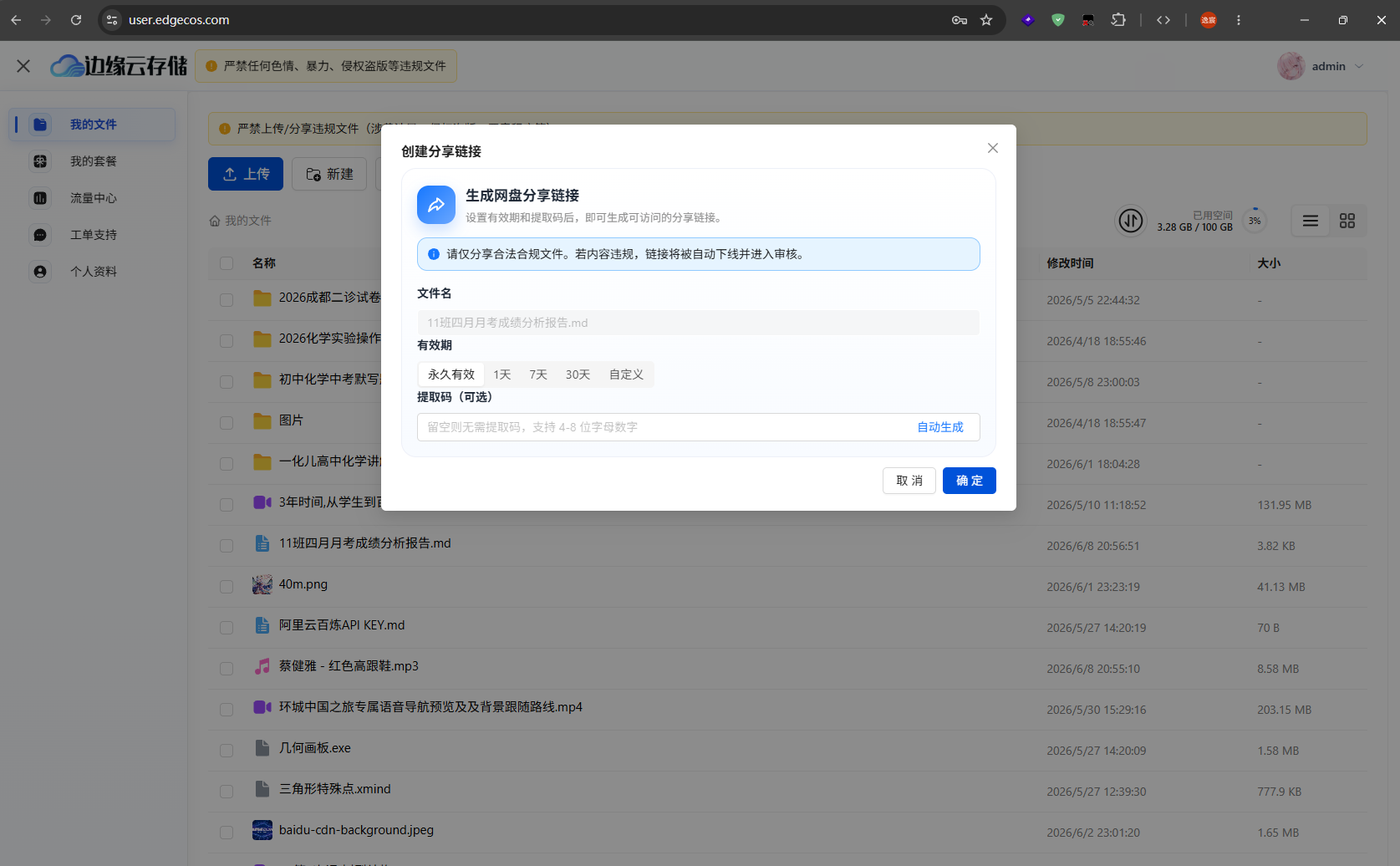1400x866 pixels.
Task: Open Chrome's three-dot menu
Action: tap(1239, 20)
